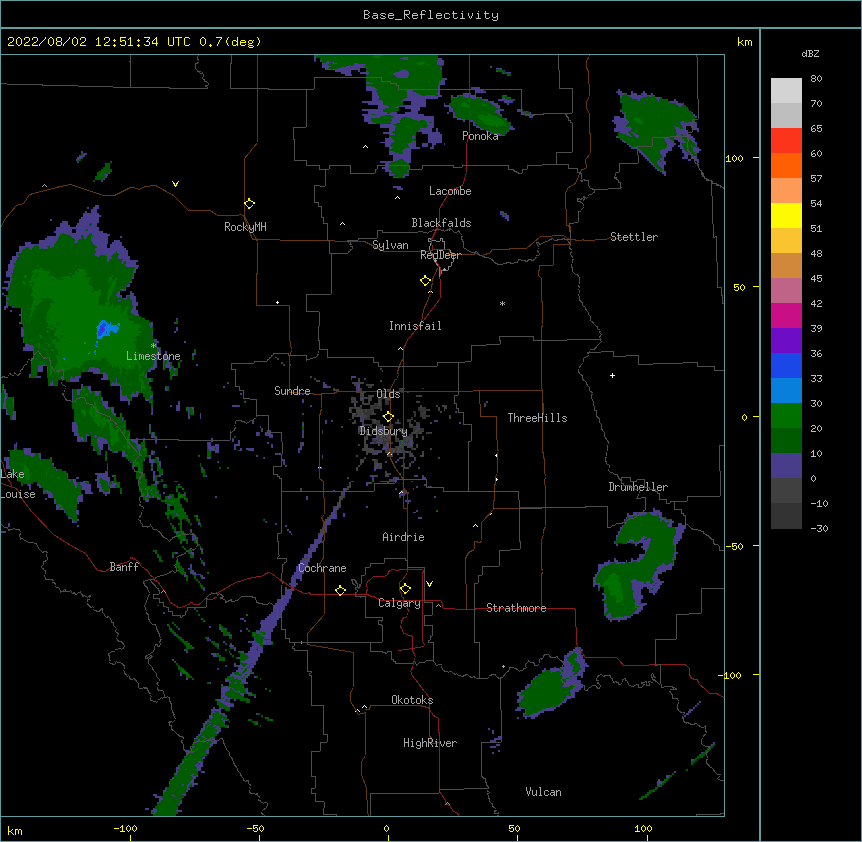Click the yellow diamond marker near RockyMH

click(250, 204)
